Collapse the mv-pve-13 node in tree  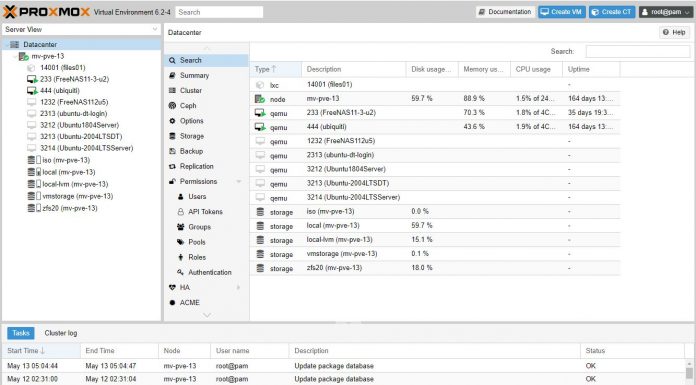16,56
